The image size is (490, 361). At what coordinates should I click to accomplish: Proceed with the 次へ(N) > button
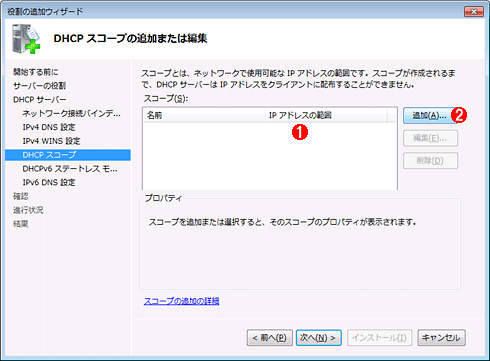[318, 338]
